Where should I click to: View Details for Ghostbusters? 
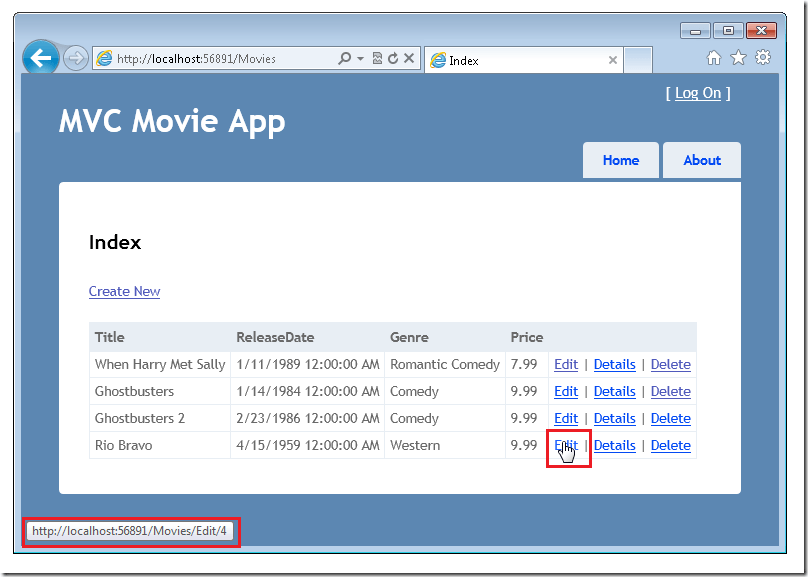(614, 391)
